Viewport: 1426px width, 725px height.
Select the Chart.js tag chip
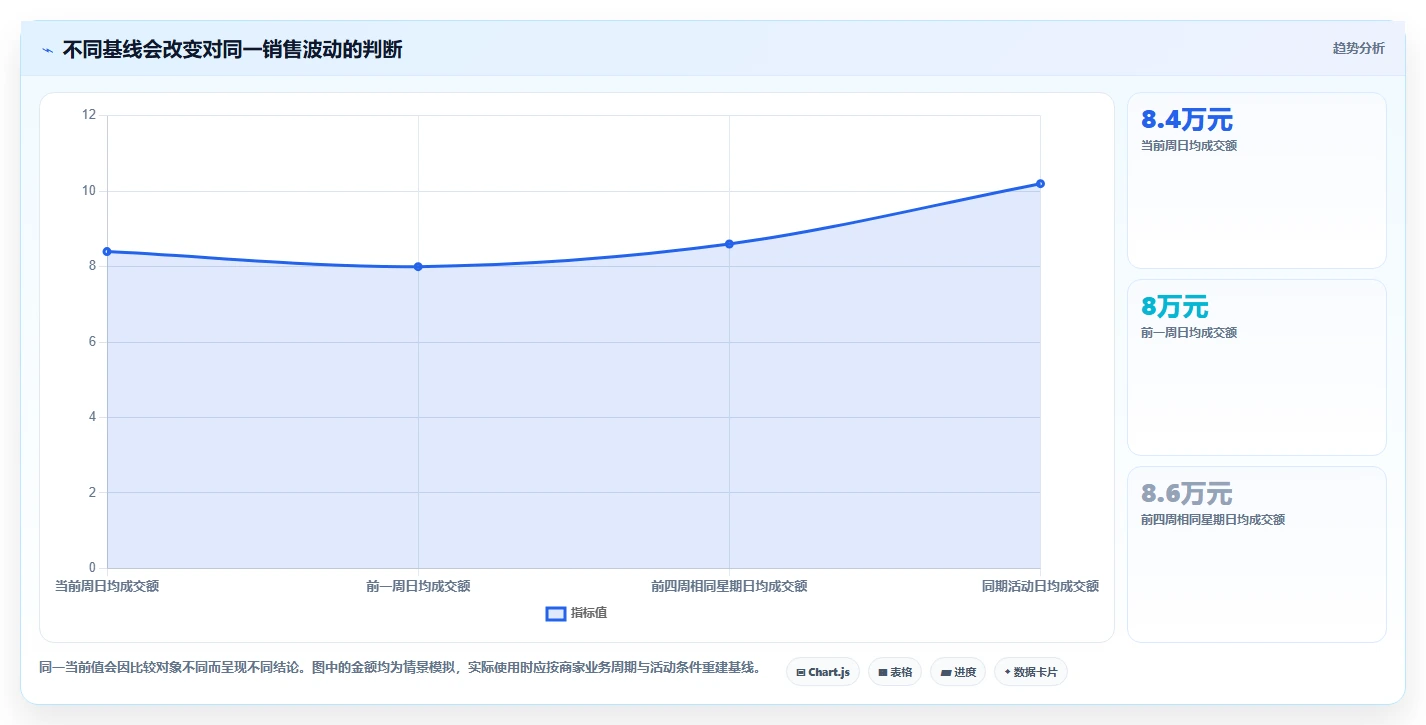823,672
